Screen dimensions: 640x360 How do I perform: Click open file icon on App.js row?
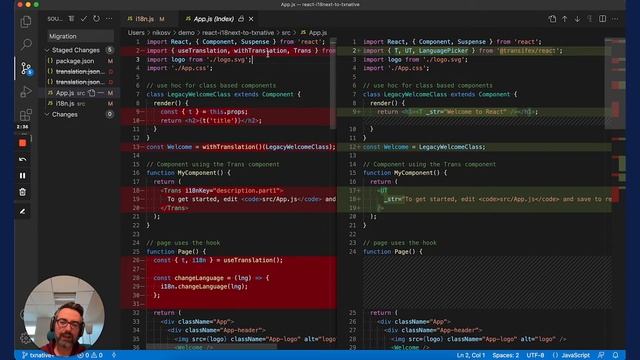pyautogui.click(x=92, y=93)
